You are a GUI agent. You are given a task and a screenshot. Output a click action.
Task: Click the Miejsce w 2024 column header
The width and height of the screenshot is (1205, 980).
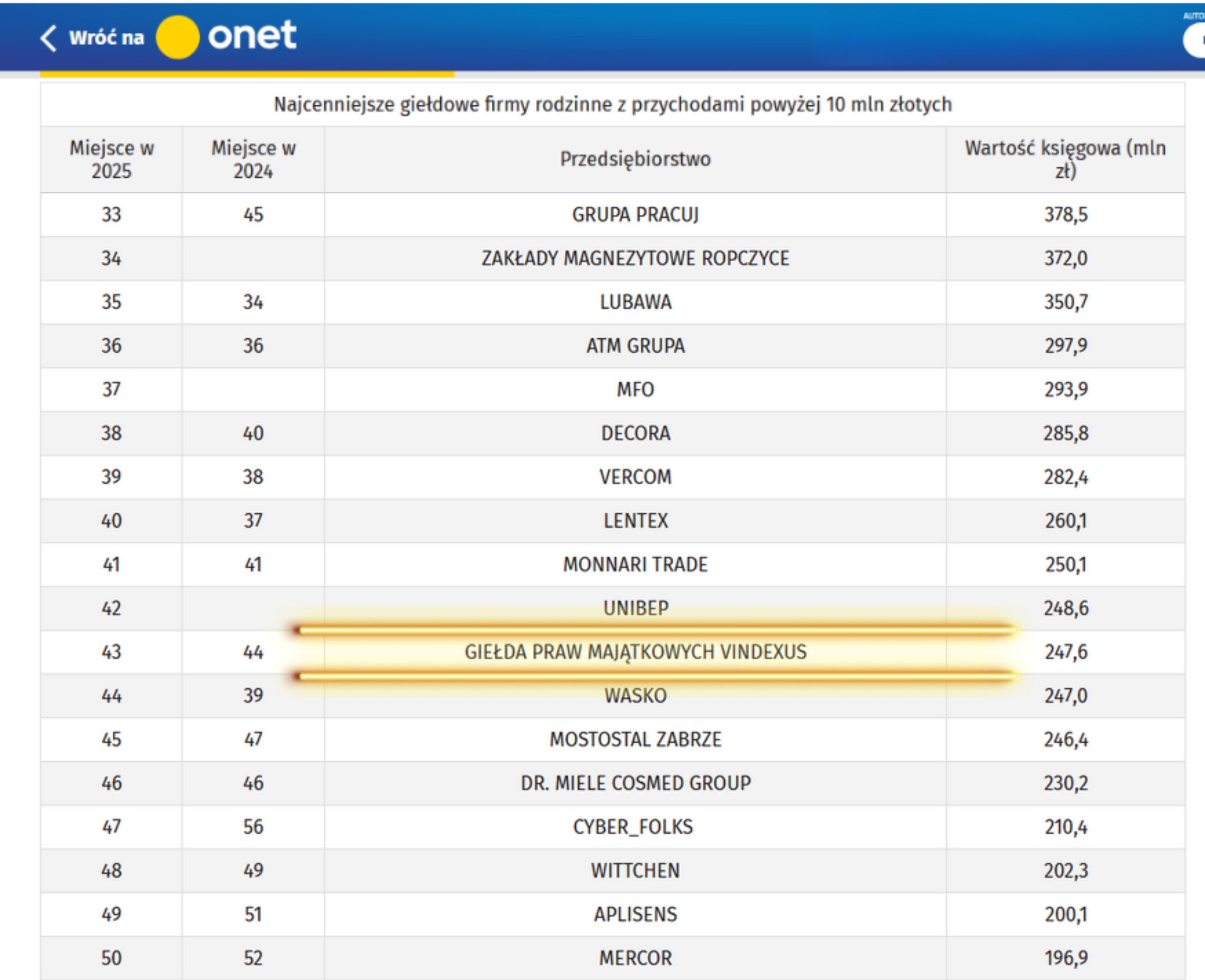(253, 159)
